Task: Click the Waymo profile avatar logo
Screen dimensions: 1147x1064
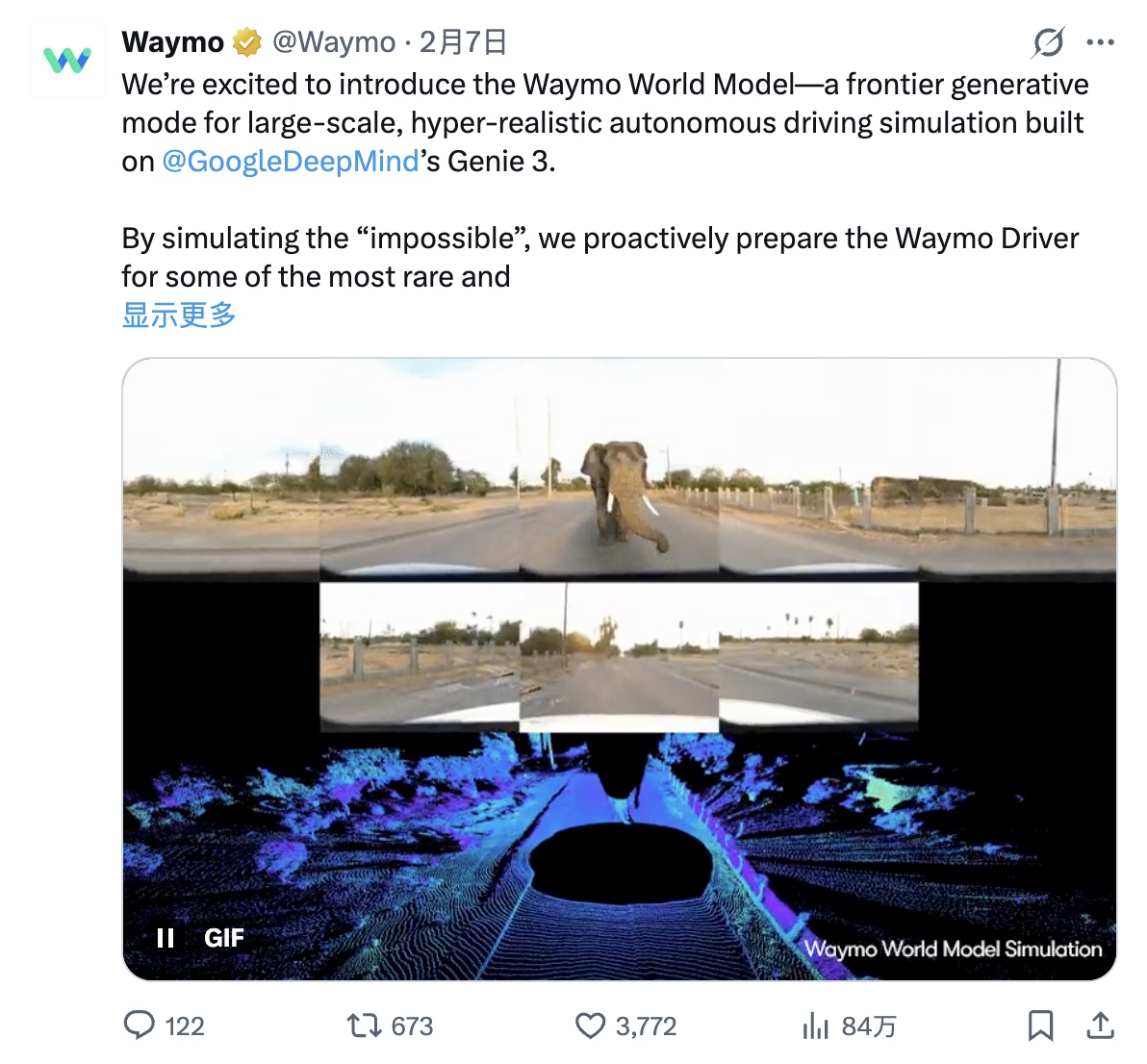Action: click(x=66, y=60)
